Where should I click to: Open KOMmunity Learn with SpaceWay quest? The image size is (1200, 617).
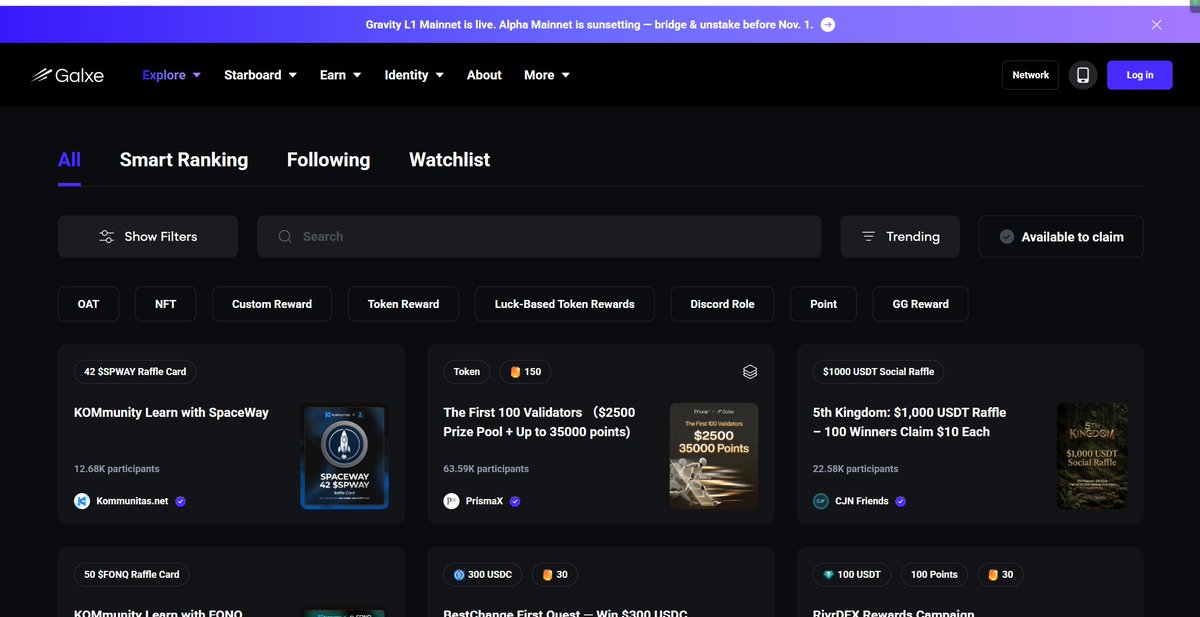171,412
